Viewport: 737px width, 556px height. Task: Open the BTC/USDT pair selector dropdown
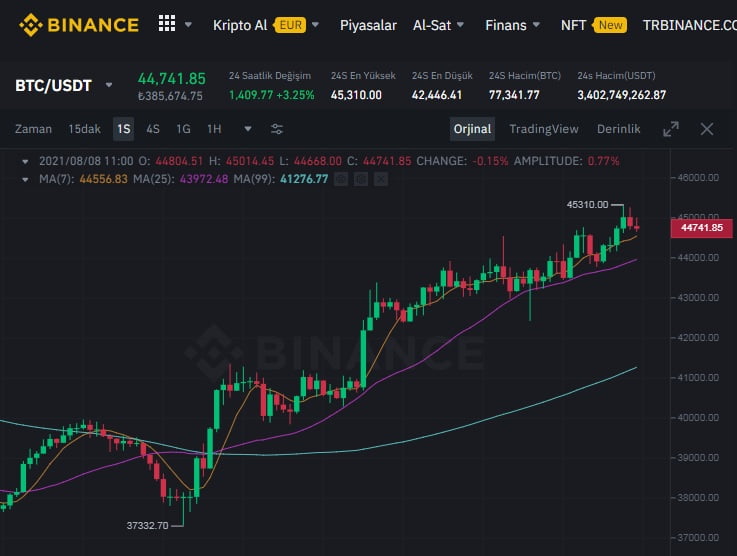click(x=109, y=85)
